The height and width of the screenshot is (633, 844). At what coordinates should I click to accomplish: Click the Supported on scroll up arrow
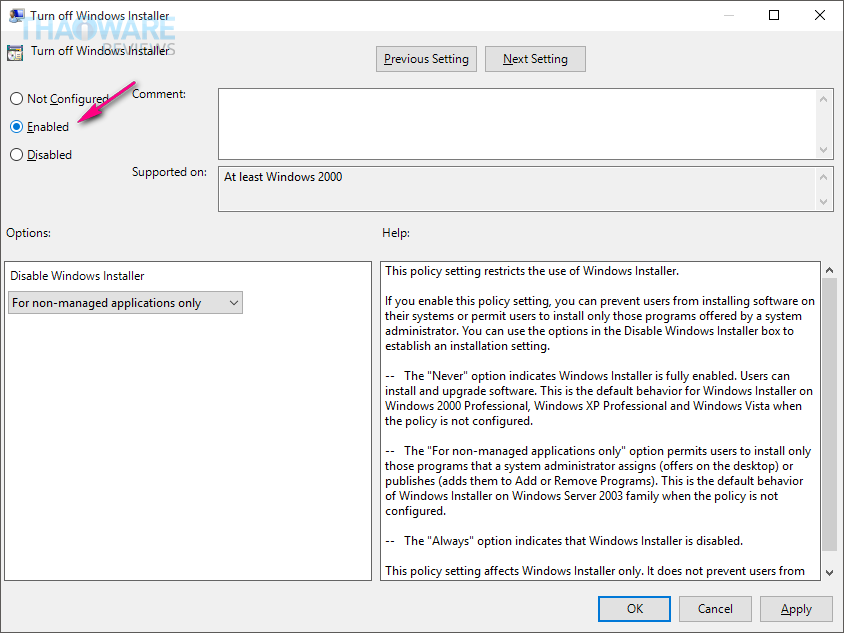point(823,177)
